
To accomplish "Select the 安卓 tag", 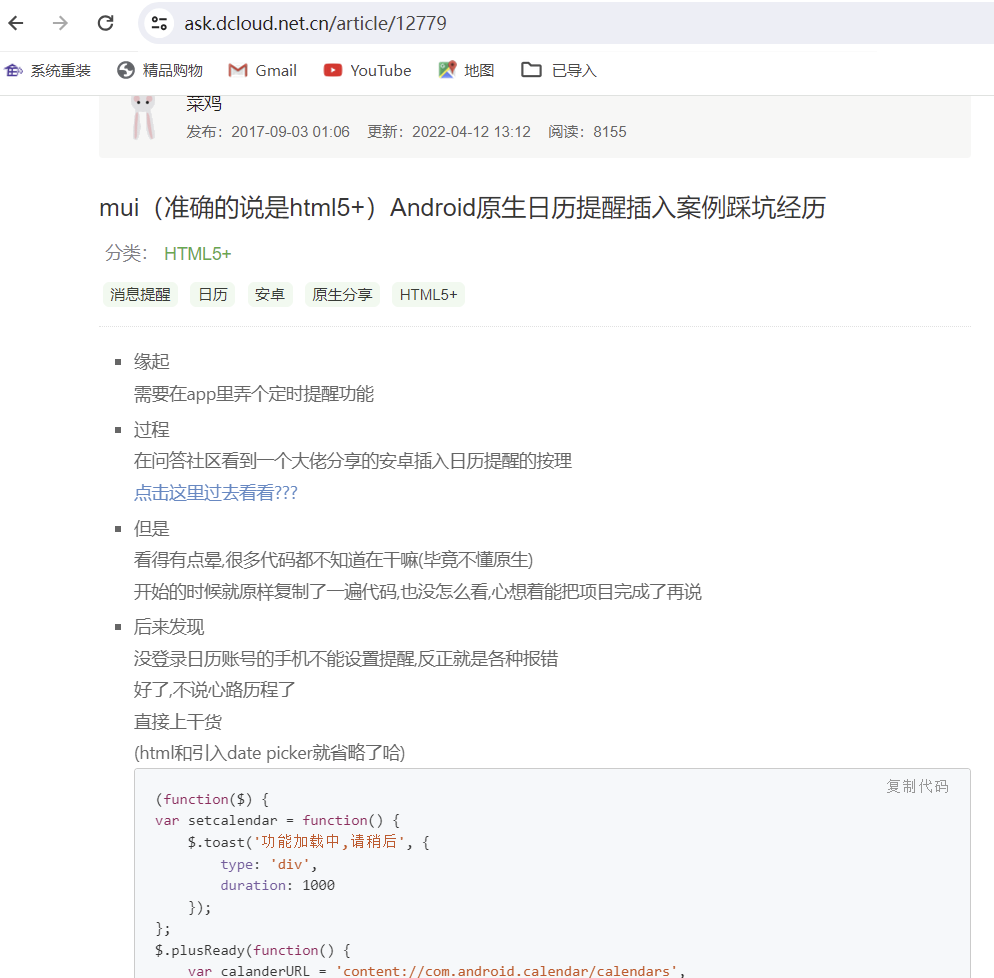I will pos(269,294).
